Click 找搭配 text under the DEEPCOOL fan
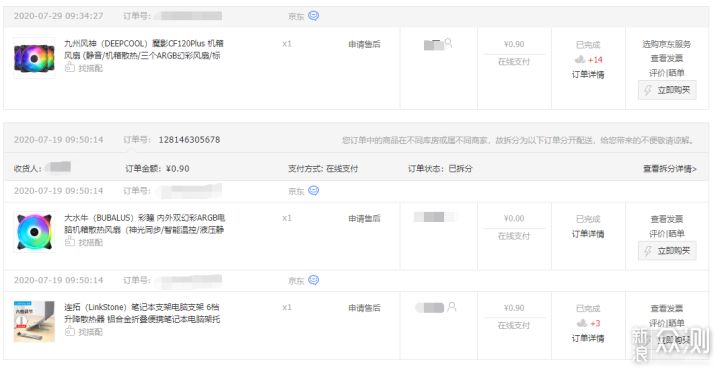Screen dimensions: 720x372 90,68
